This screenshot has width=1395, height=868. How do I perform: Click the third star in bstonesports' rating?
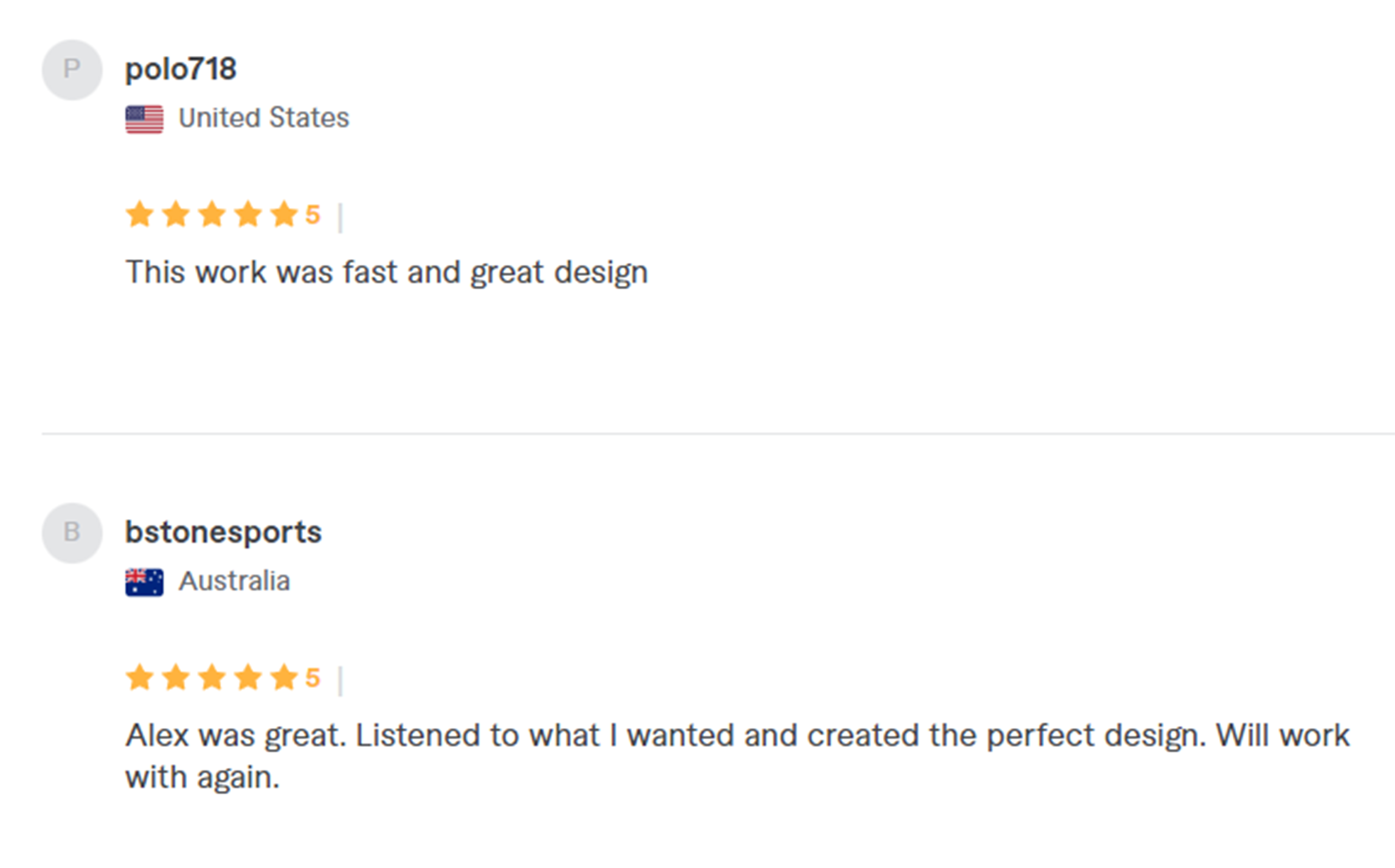point(212,678)
